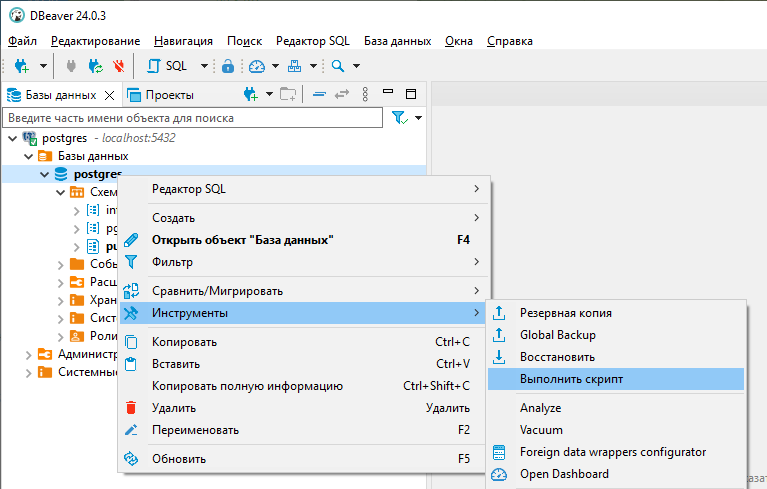Expand the Администр… tree node

28,355
